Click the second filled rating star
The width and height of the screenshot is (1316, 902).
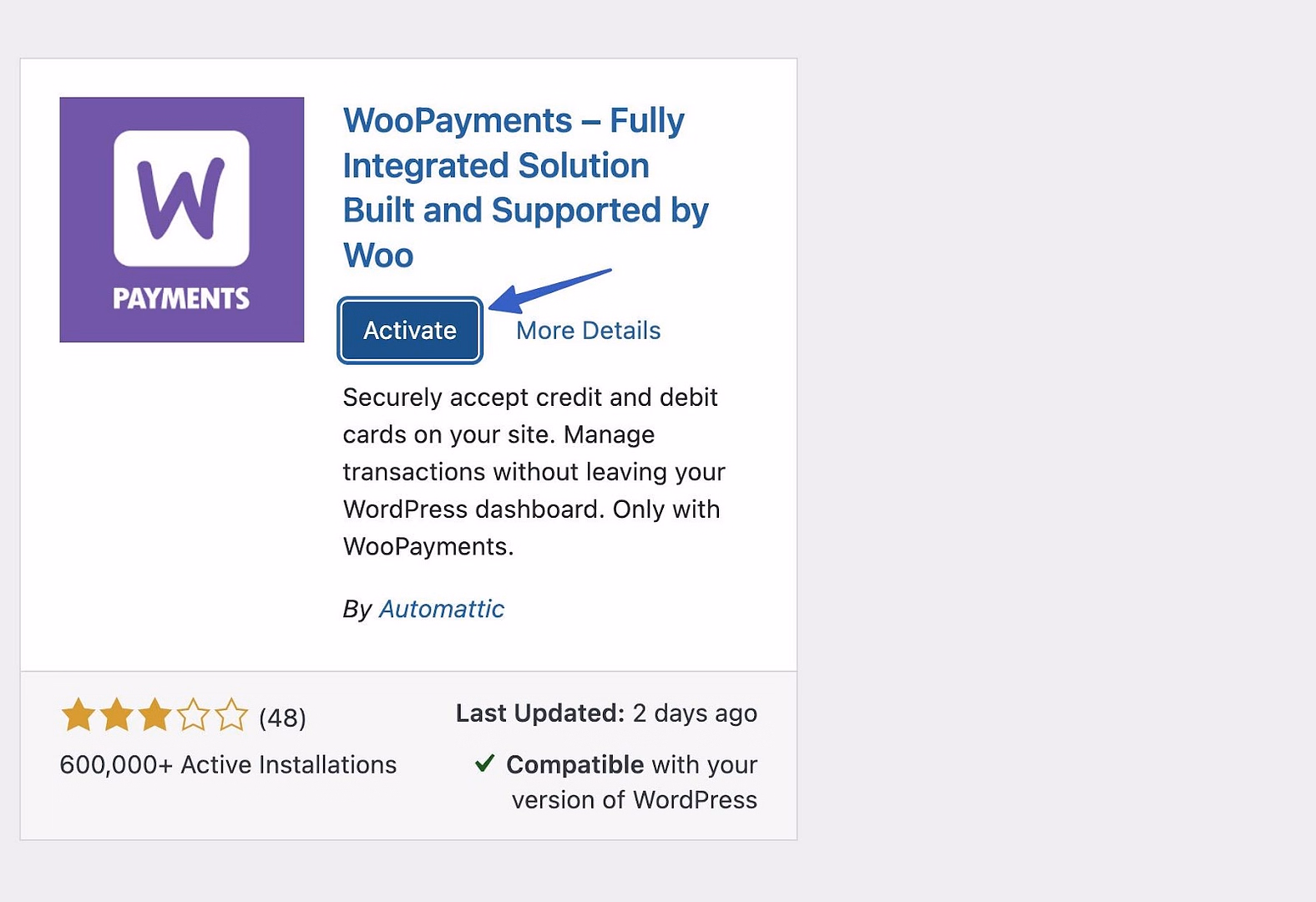pos(117,716)
